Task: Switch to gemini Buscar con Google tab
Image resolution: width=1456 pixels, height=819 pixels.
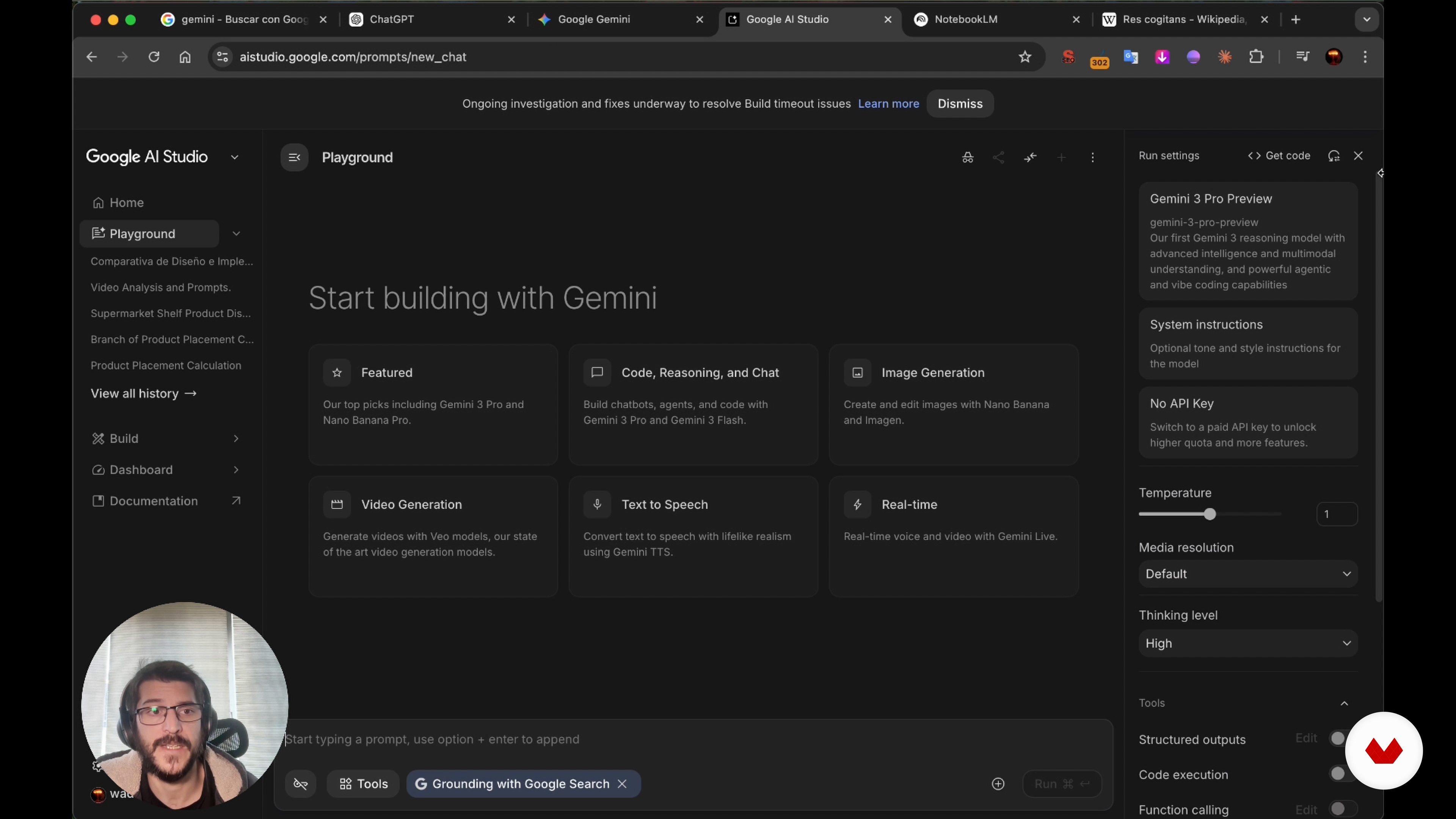Action: click(x=244, y=20)
